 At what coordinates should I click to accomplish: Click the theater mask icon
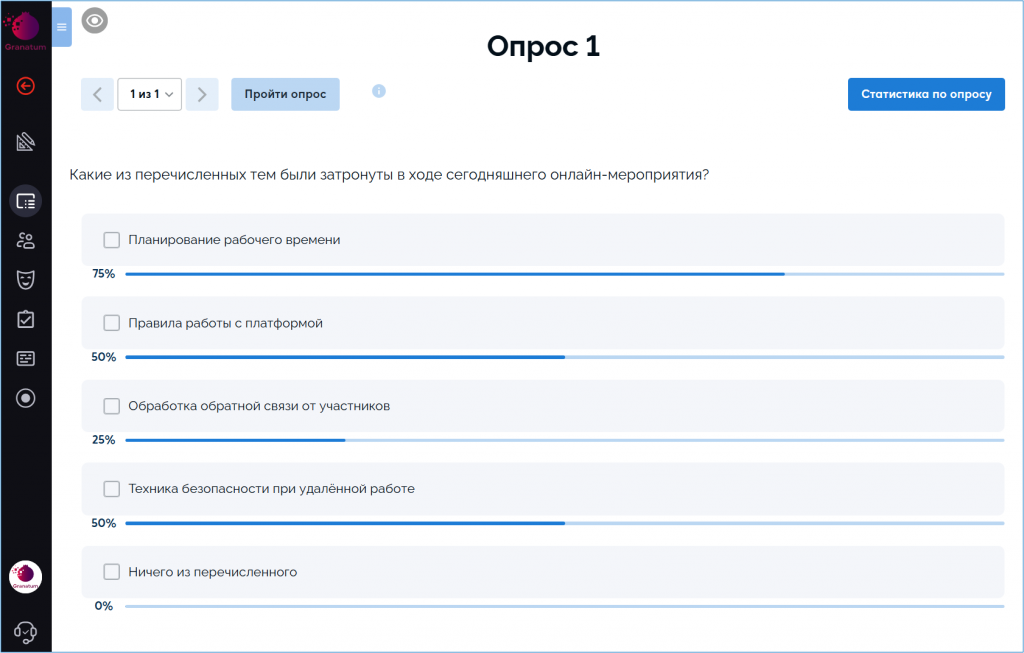[26, 279]
